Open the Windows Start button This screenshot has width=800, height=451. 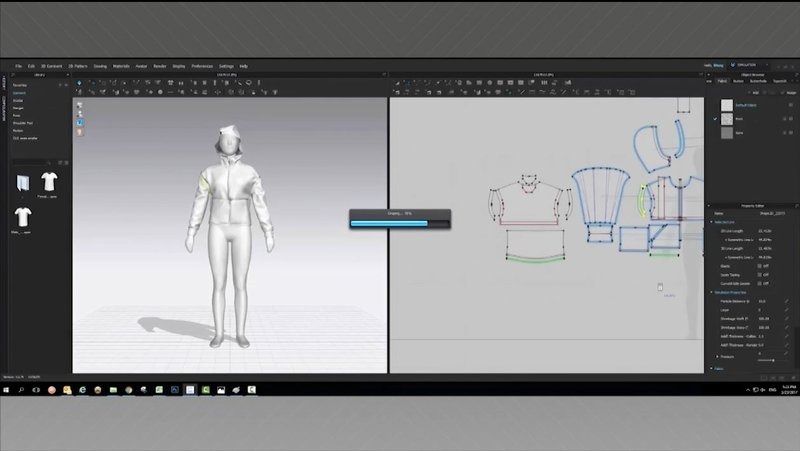coord(9,388)
